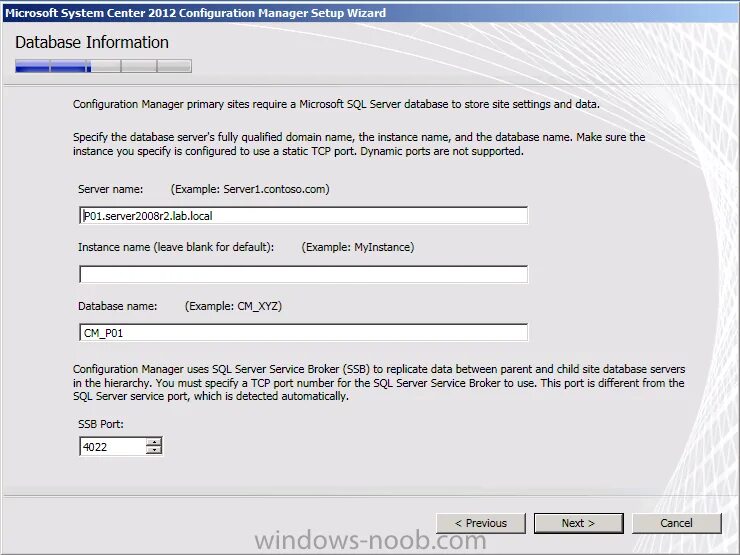Click the 'Instance name (leave blank for default):' label
The width and height of the screenshot is (740, 555).
[x=176, y=247]
